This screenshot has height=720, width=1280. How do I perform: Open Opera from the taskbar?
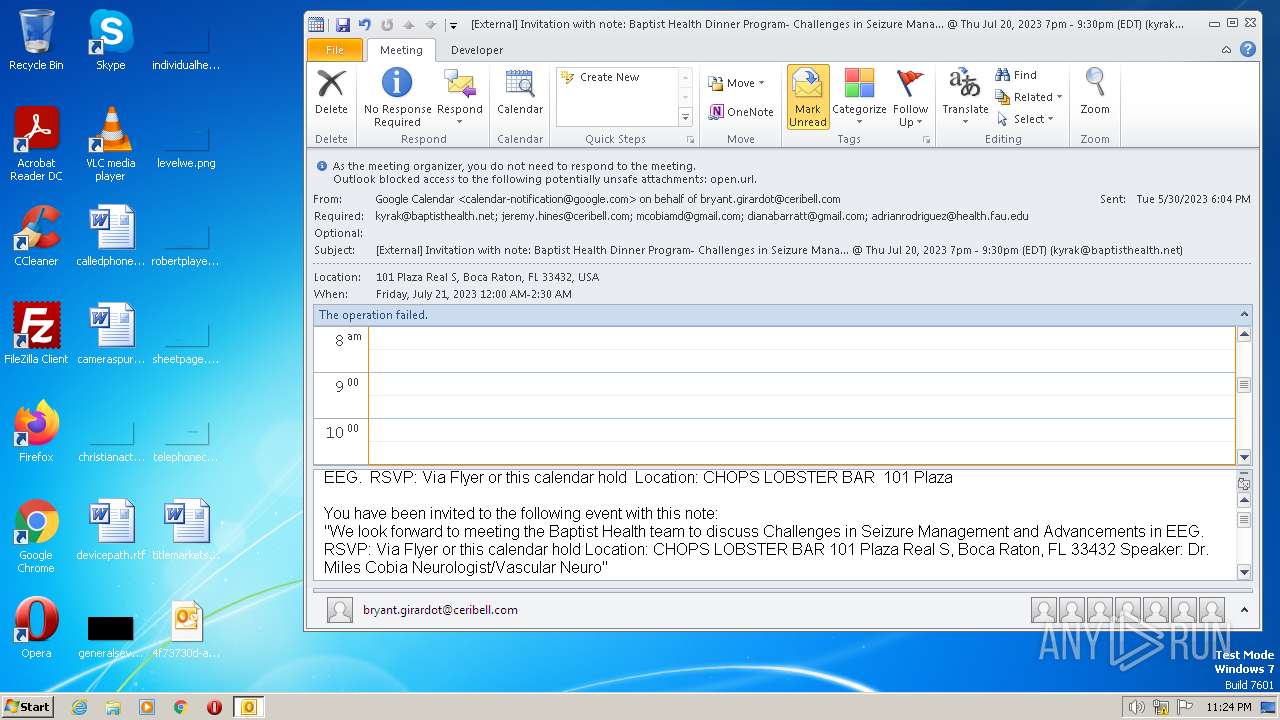(214, 707)
